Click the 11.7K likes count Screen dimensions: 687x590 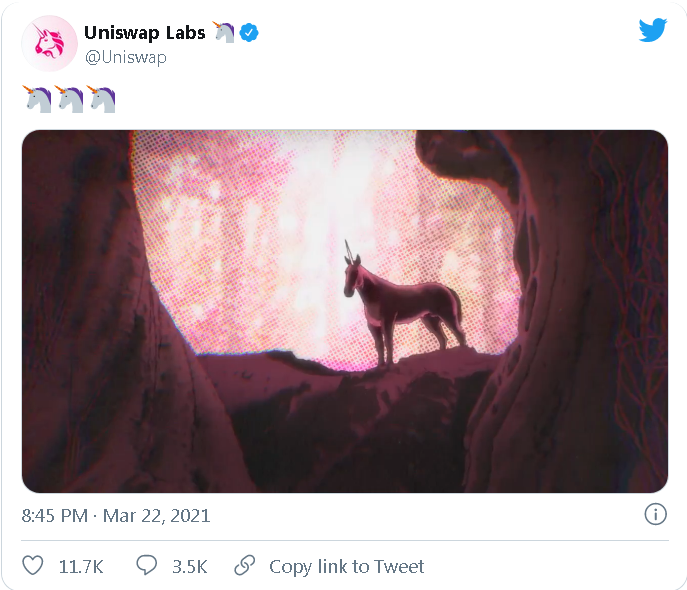click(x=81, y=567)
